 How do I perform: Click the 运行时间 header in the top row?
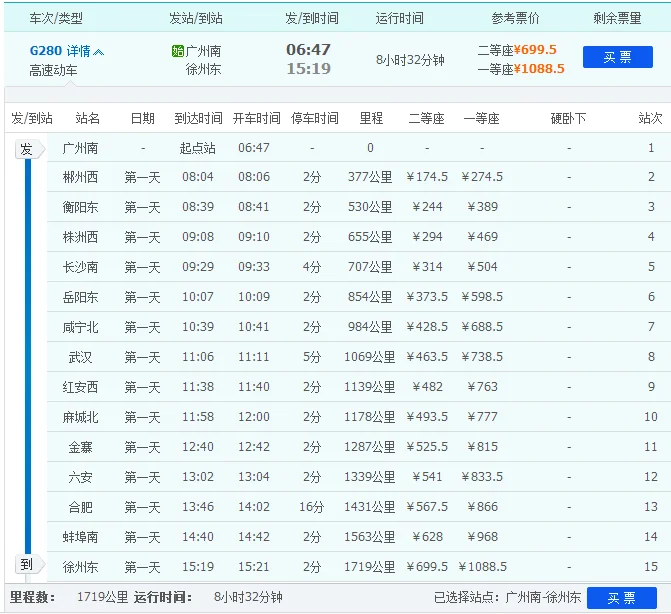pyautogui.click(x=399, y=18)
